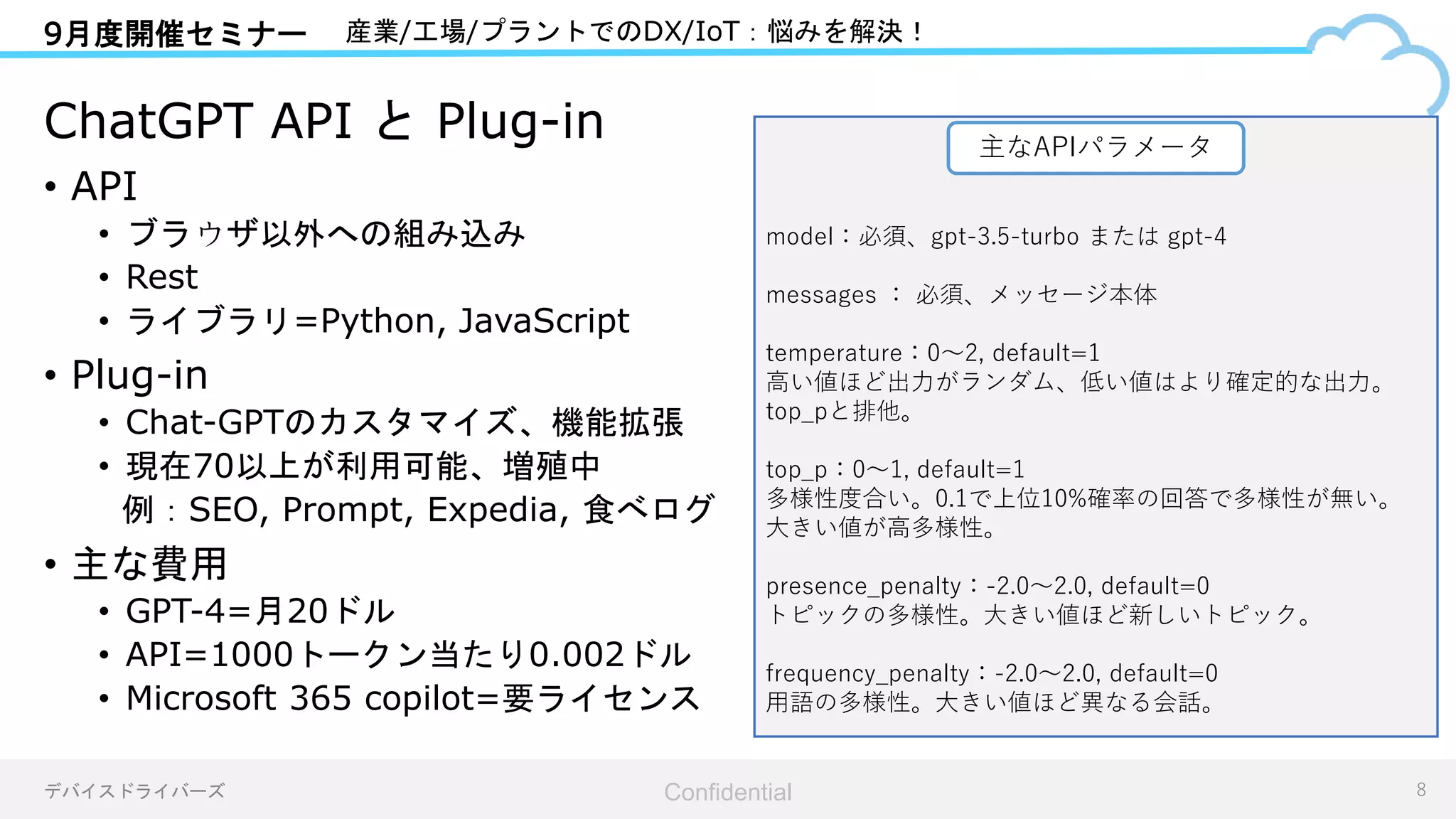Click the subtitle '産業/工場/プラントでのDX/IoT：悩みを解決！'

coord(636,31)
